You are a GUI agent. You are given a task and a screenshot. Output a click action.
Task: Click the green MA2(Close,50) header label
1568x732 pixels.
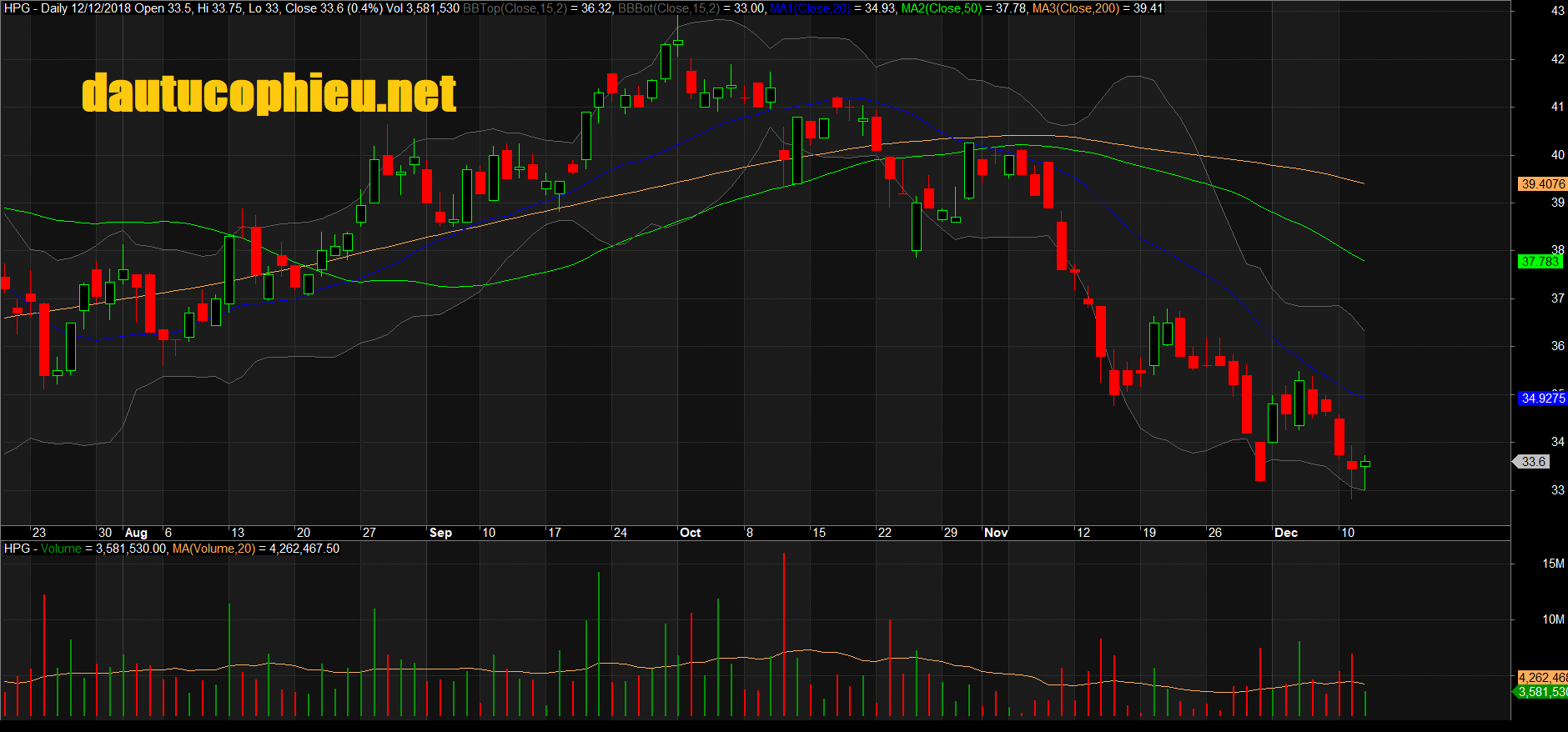pos(941,8)
